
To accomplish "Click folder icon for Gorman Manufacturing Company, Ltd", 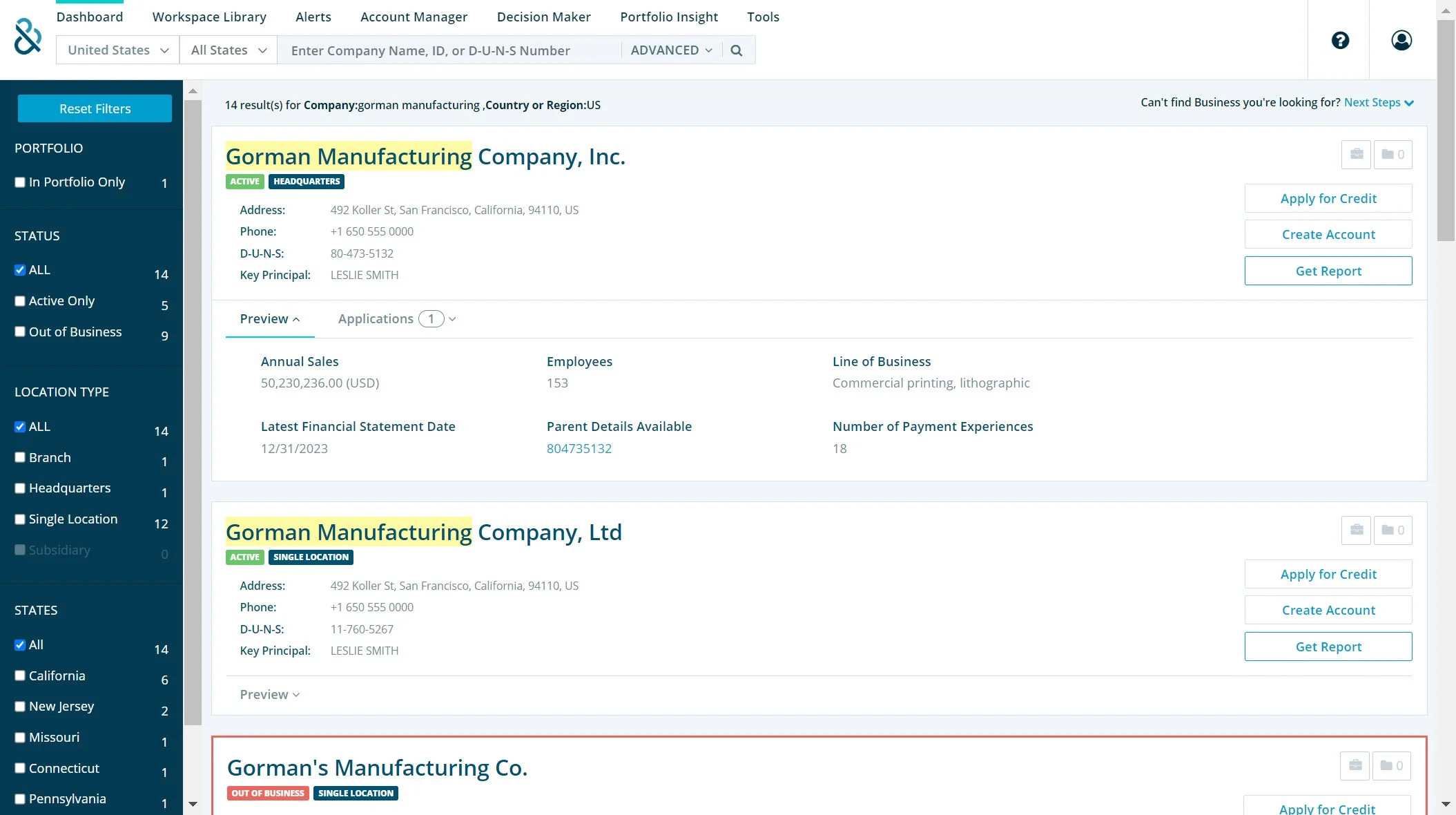I will tap(1393, 530).
